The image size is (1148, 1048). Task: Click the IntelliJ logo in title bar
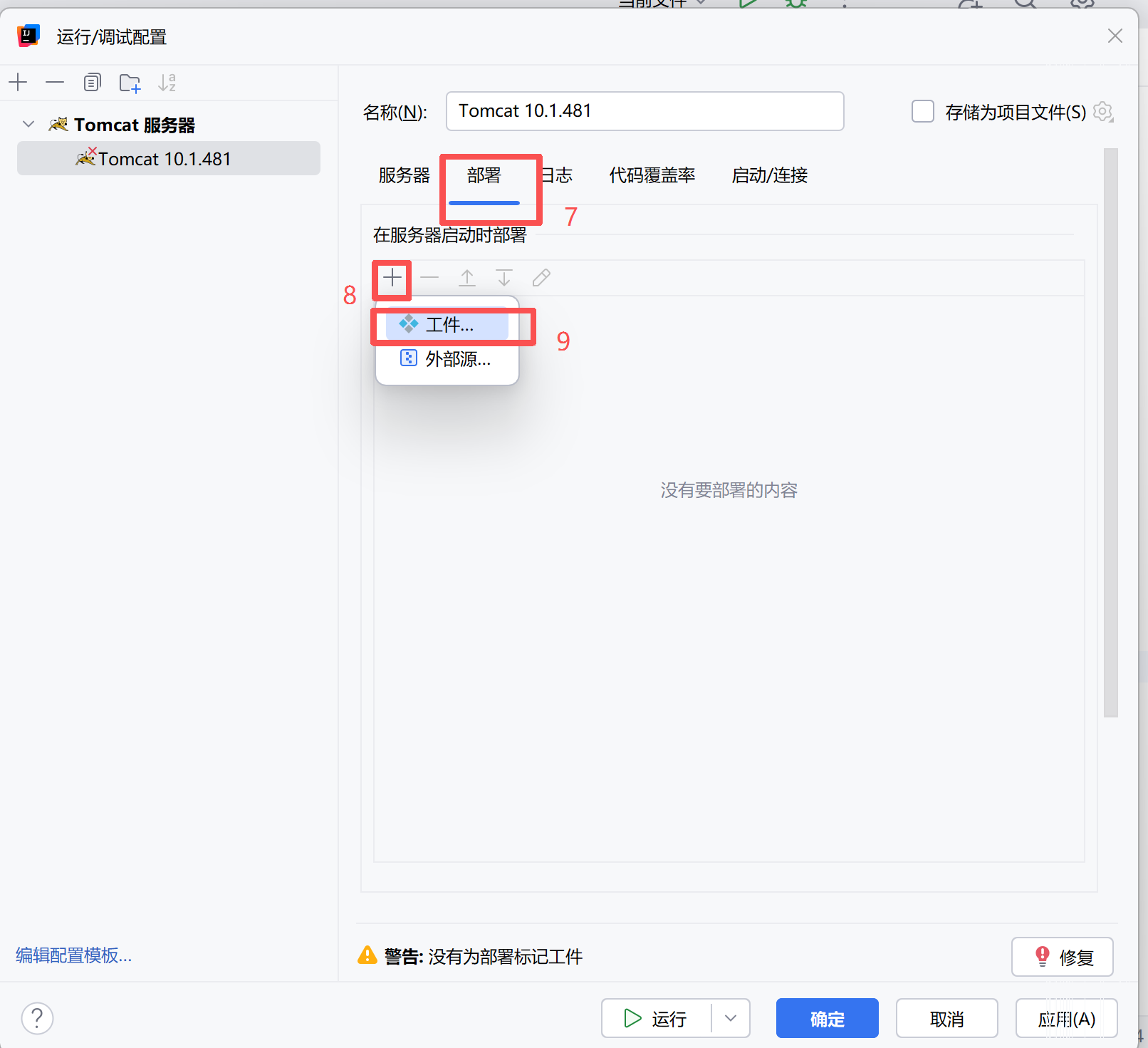pyautogui.click(x=28, y=36)
